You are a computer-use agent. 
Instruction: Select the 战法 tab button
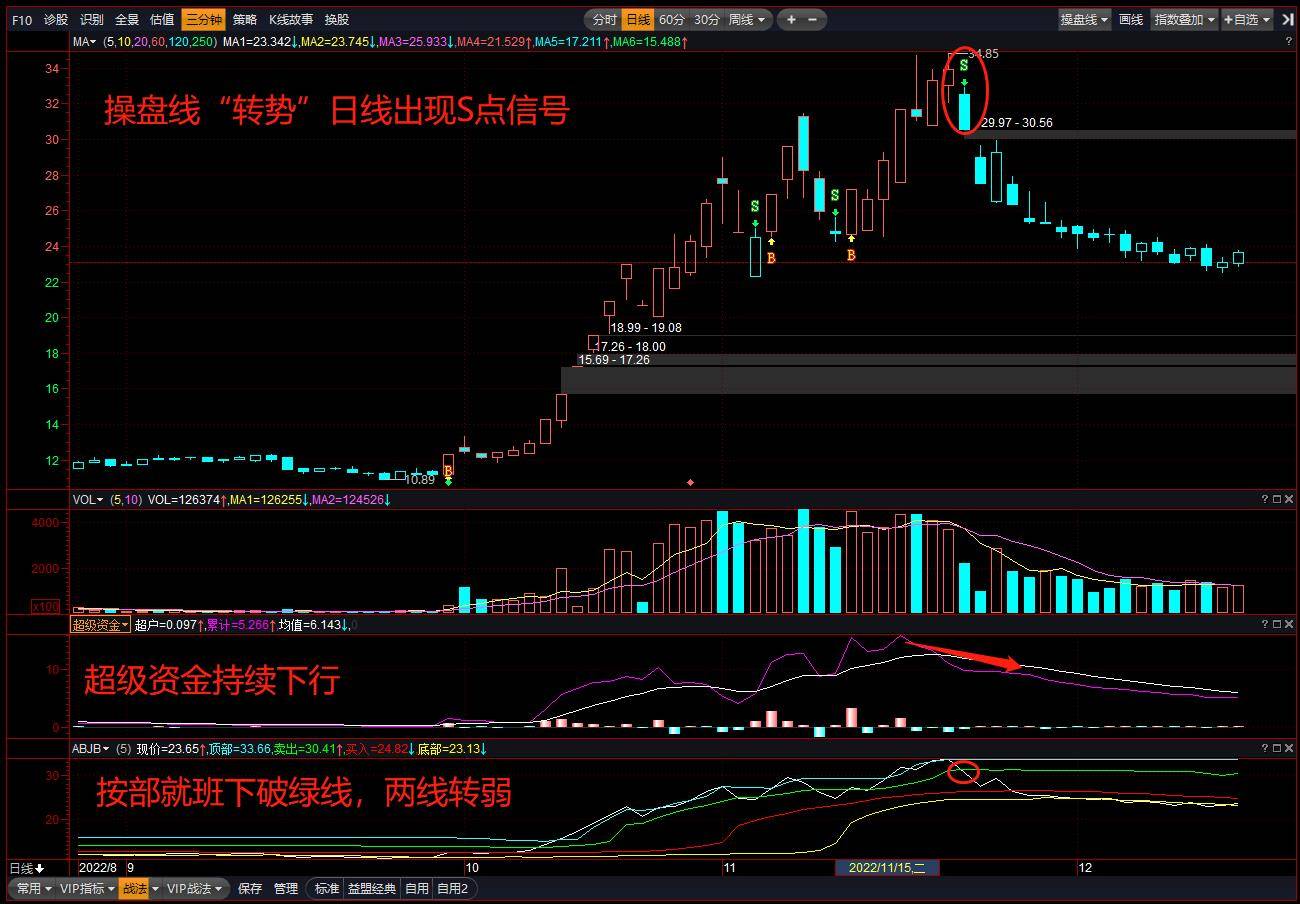click(x=134, y=888)
